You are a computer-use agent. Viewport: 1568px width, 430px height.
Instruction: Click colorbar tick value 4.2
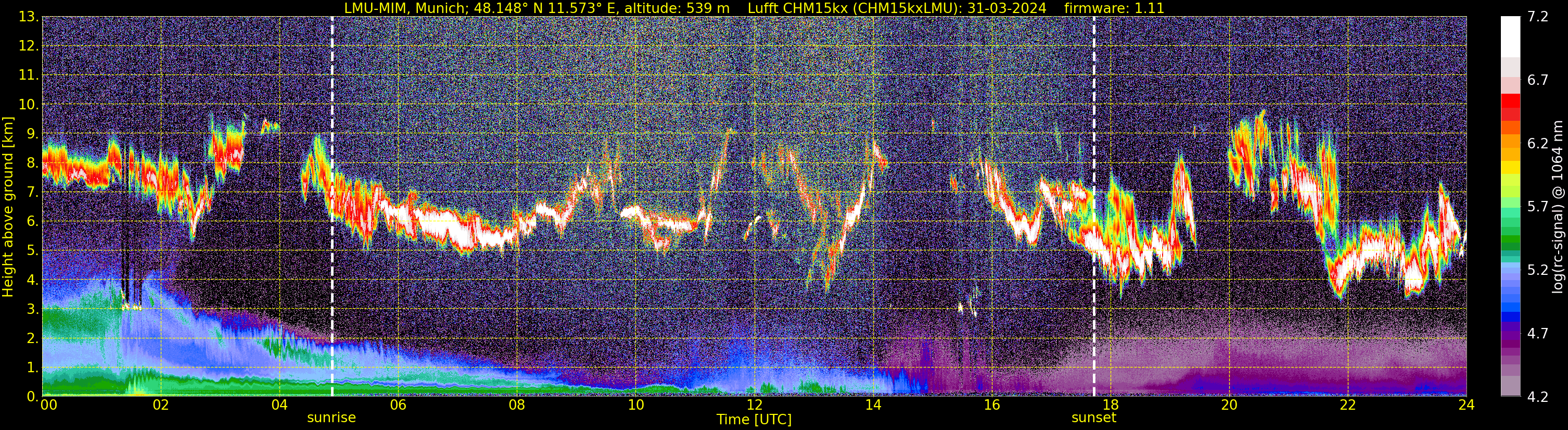click(1538, 397)
